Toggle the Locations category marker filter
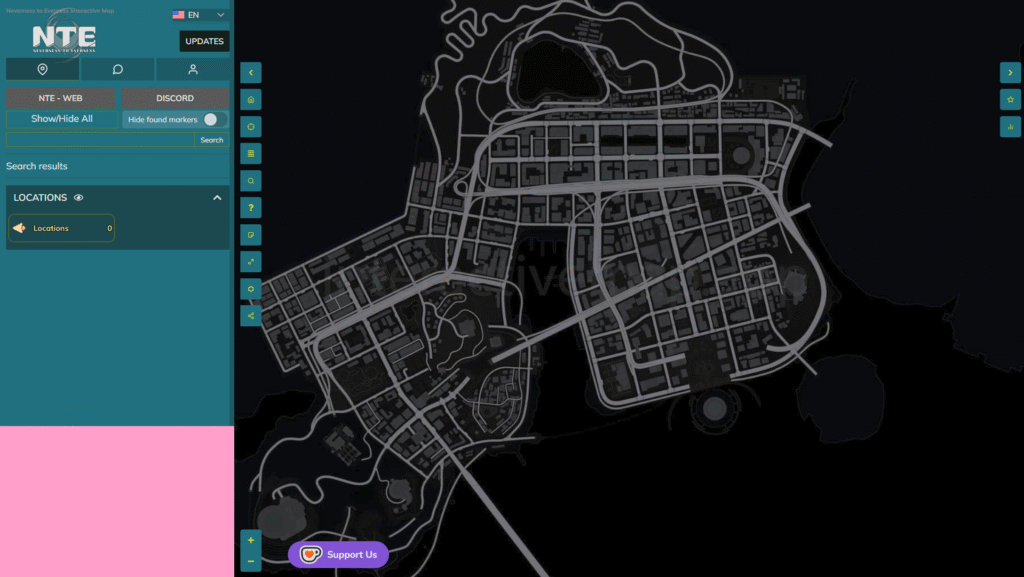 click(61, 228)
